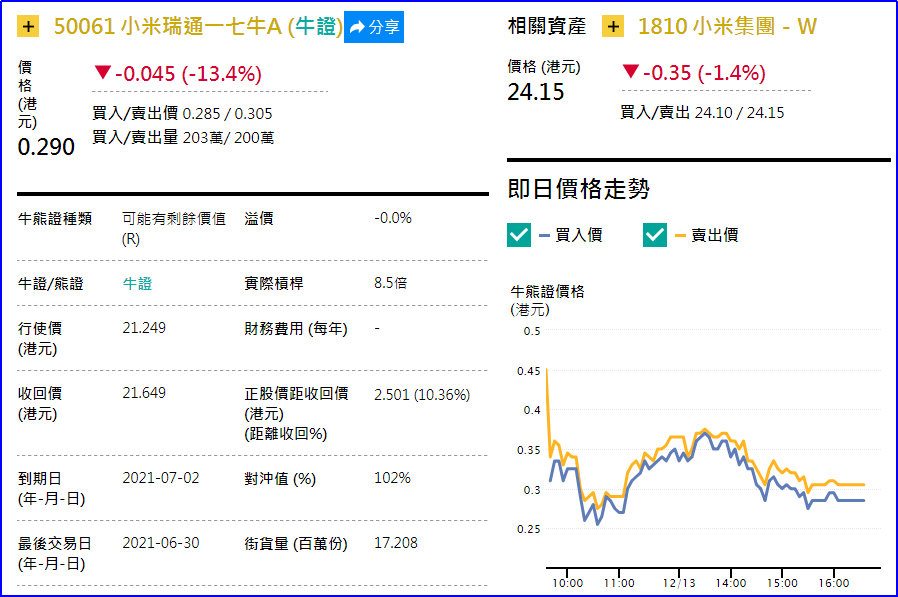Click the 即日價格走勢 heading
898x597 pixels.
click(578, 188)
